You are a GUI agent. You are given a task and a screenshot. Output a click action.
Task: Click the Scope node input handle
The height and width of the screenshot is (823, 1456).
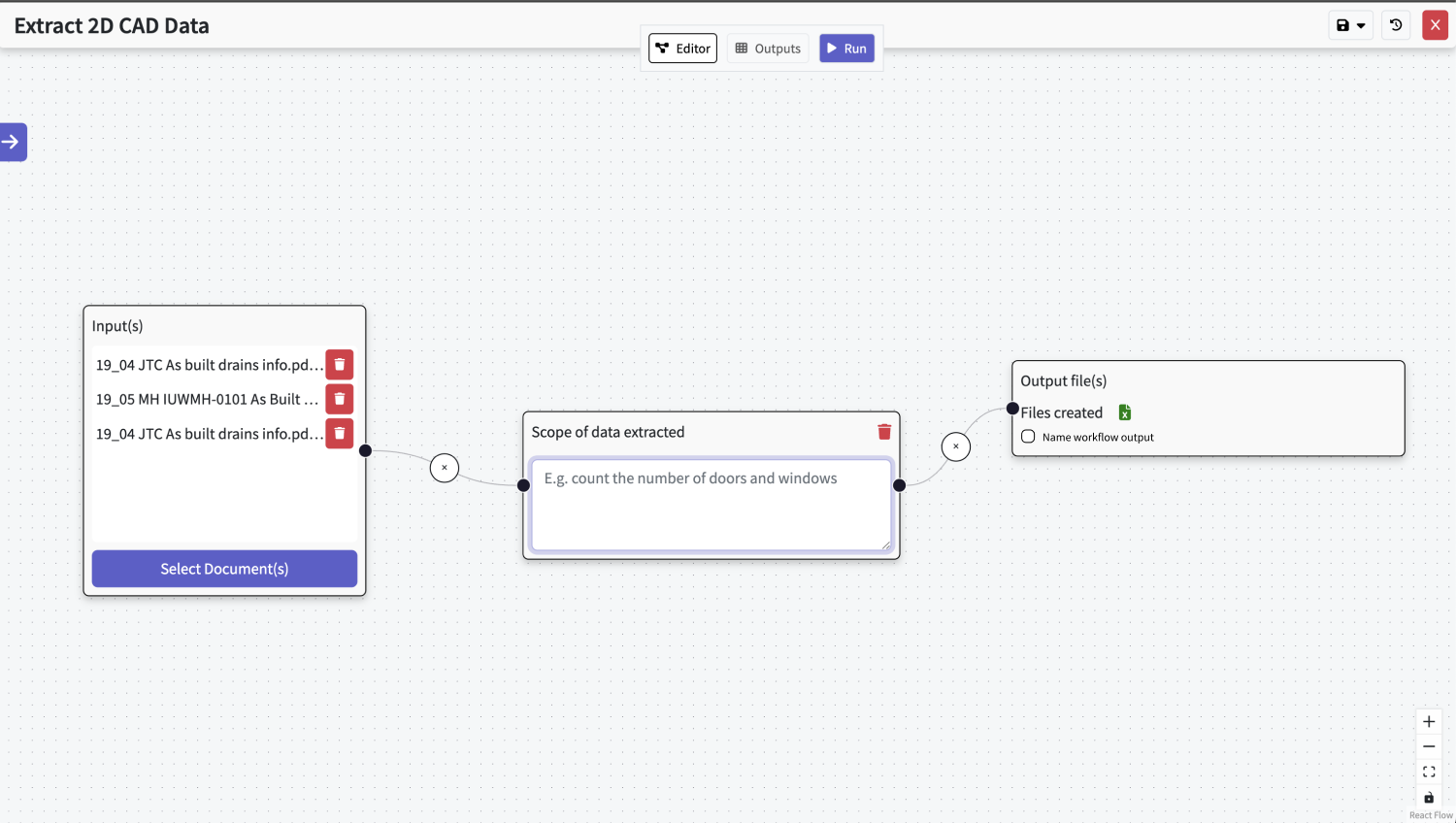(x=523, y=485)
